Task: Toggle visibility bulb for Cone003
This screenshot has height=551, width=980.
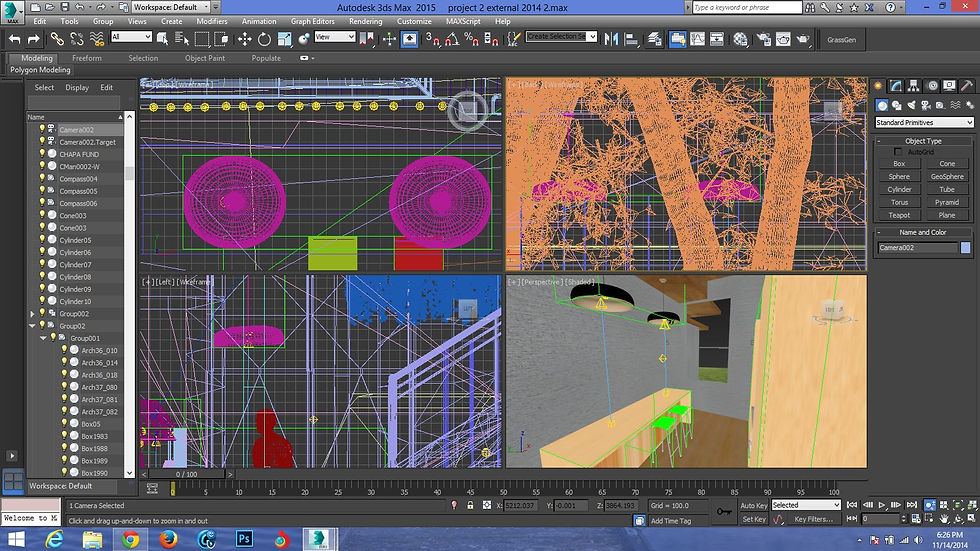Action: [x=41, y=216]
